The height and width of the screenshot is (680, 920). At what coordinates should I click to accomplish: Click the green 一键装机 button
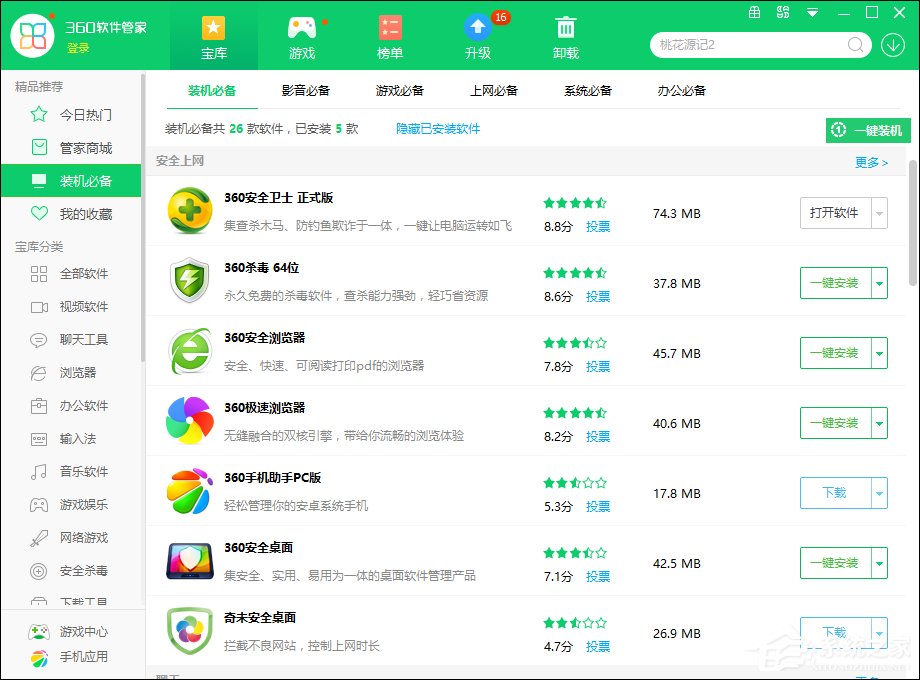click(x=866, y=130)
